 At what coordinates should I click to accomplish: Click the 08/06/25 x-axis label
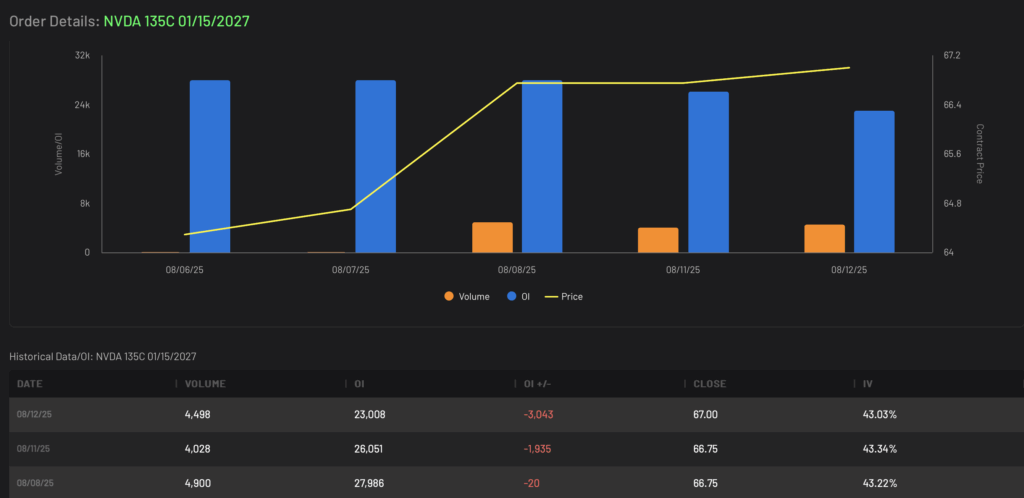185,269
